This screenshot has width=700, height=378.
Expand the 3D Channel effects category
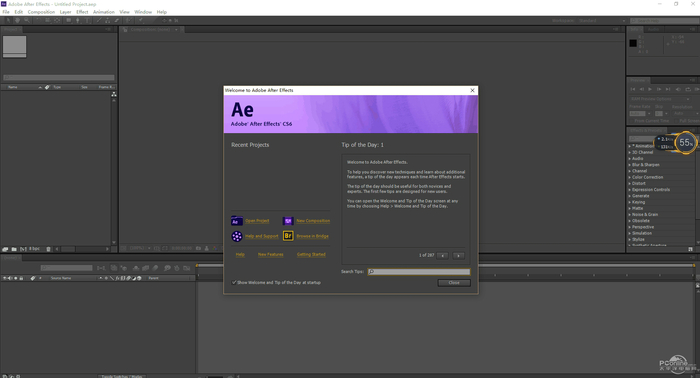pos(642,152)
